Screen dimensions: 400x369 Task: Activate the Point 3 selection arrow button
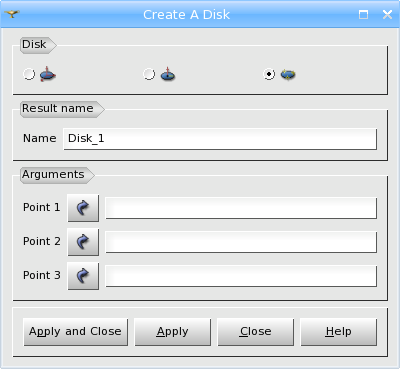(83, 276)
